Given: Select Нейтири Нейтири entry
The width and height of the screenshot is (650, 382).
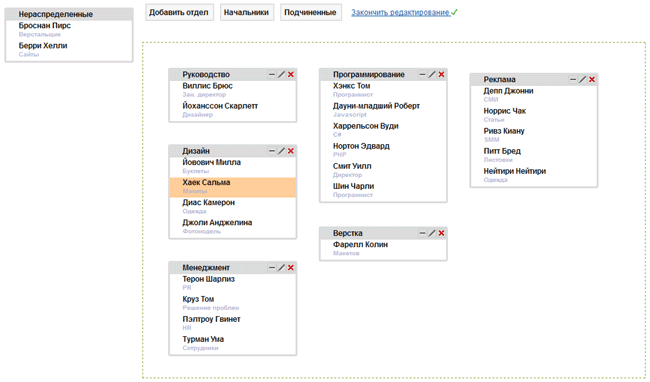Looking at the screenshot, I should point(534,175).
